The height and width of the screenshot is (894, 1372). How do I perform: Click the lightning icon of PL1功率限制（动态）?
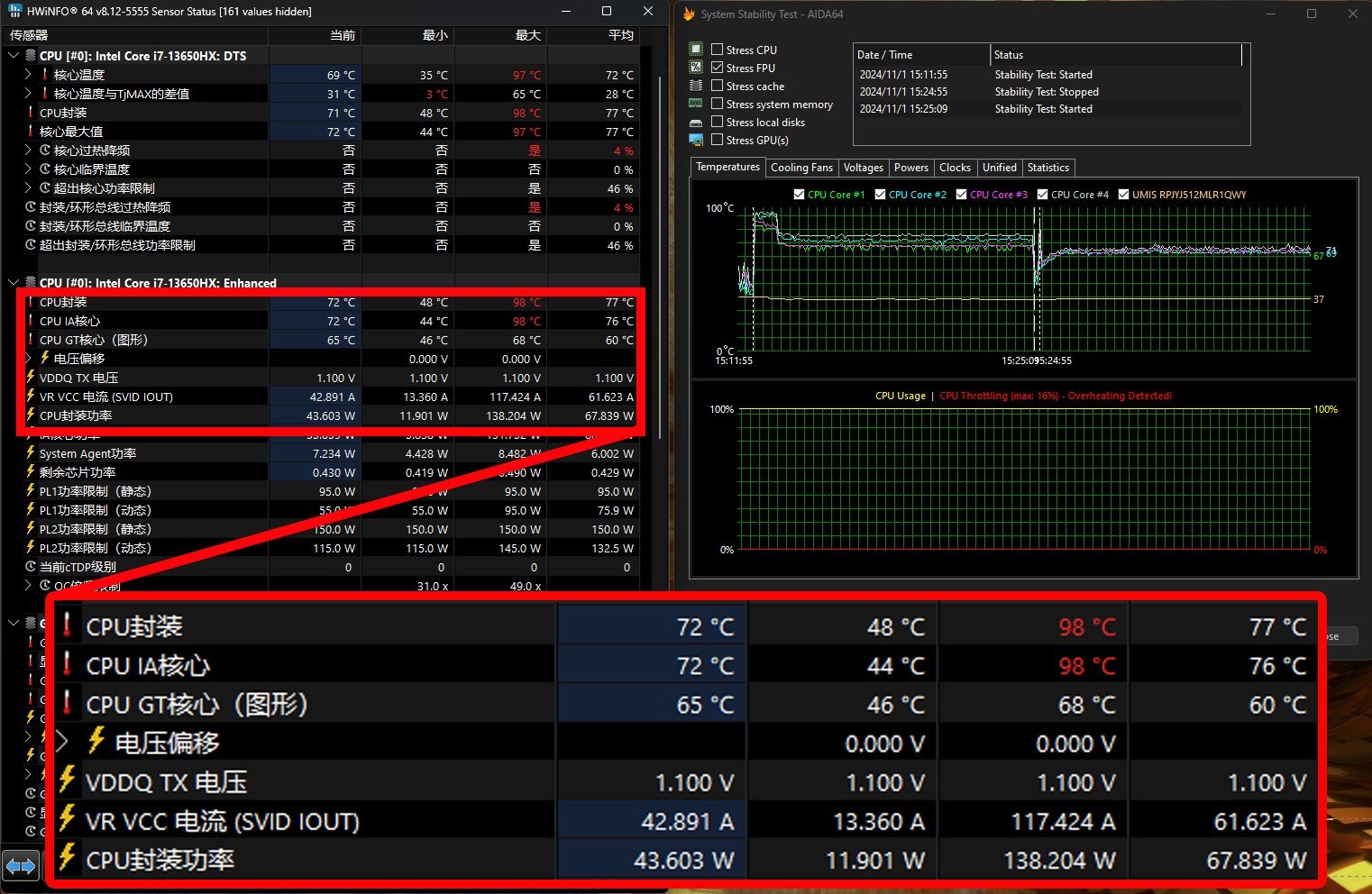31,510
